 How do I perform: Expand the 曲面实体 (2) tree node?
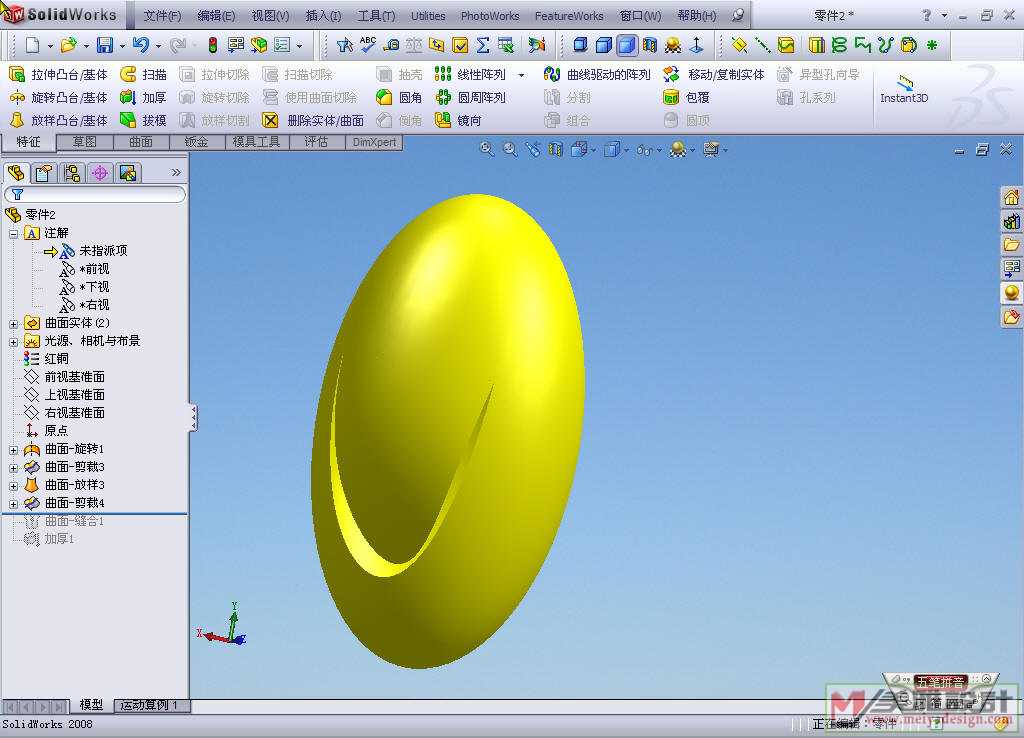point(13,324)
